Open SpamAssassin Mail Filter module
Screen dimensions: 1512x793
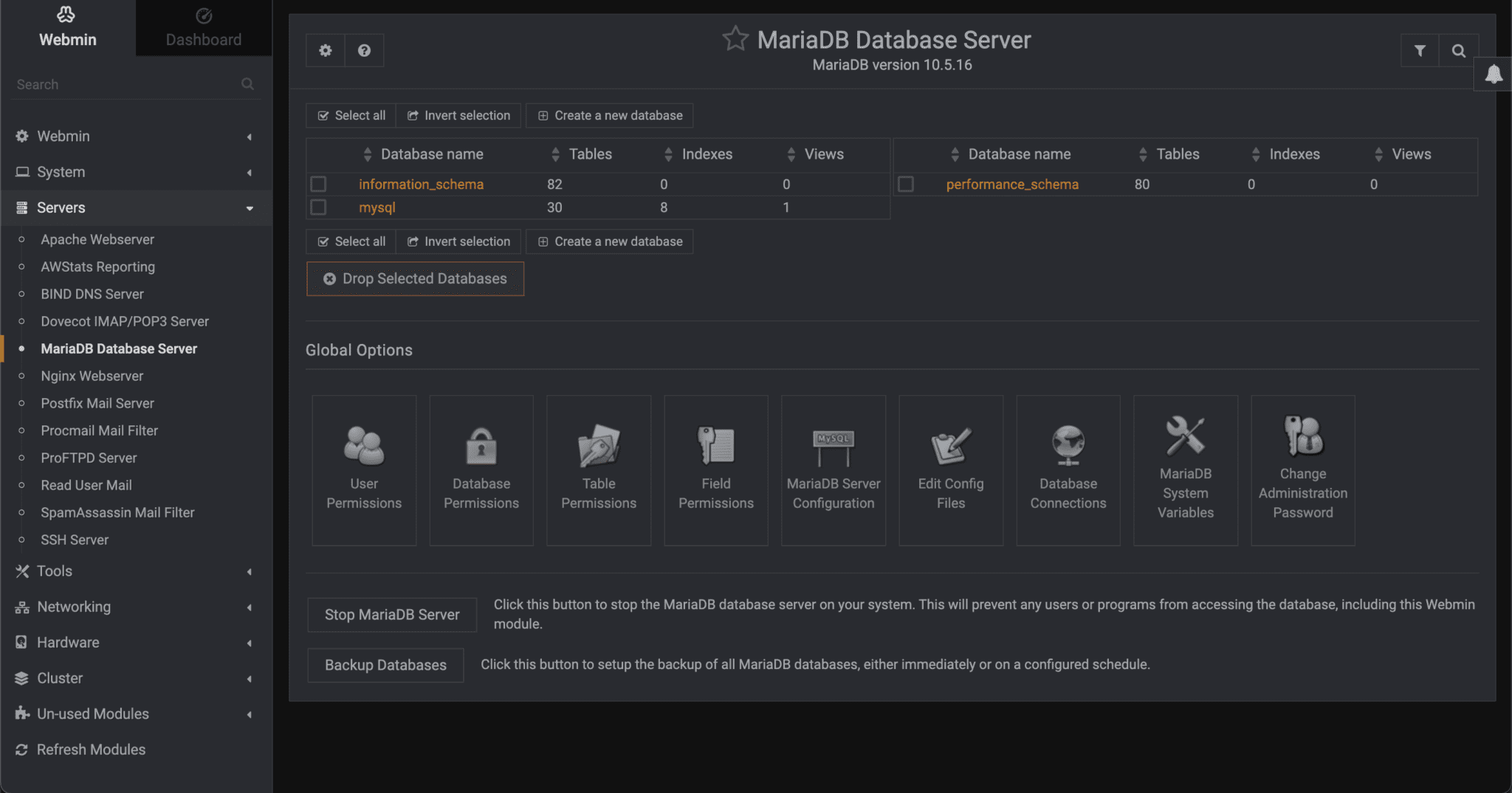[117, 512]
